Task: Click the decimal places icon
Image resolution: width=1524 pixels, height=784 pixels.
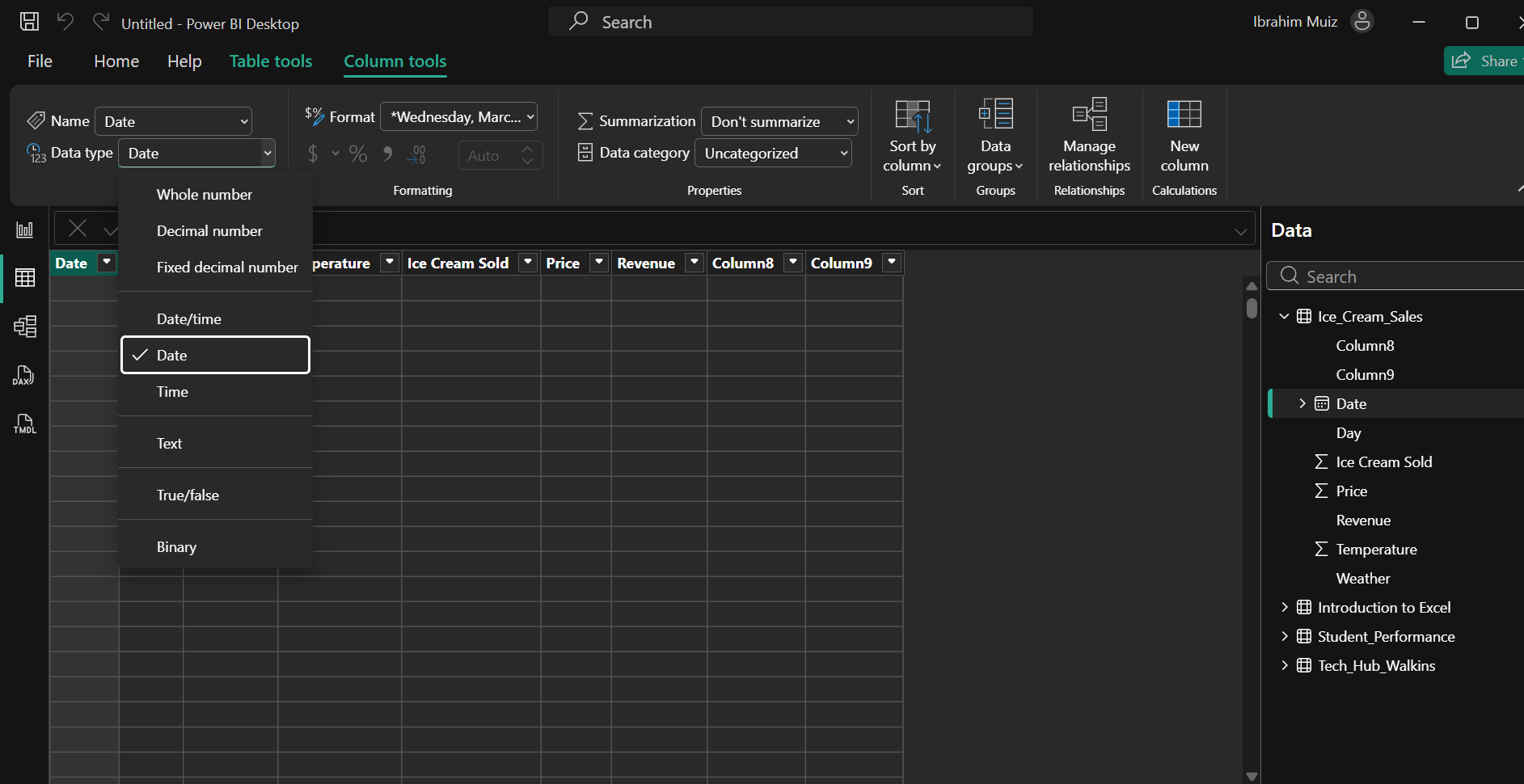Action: point(416,154)
